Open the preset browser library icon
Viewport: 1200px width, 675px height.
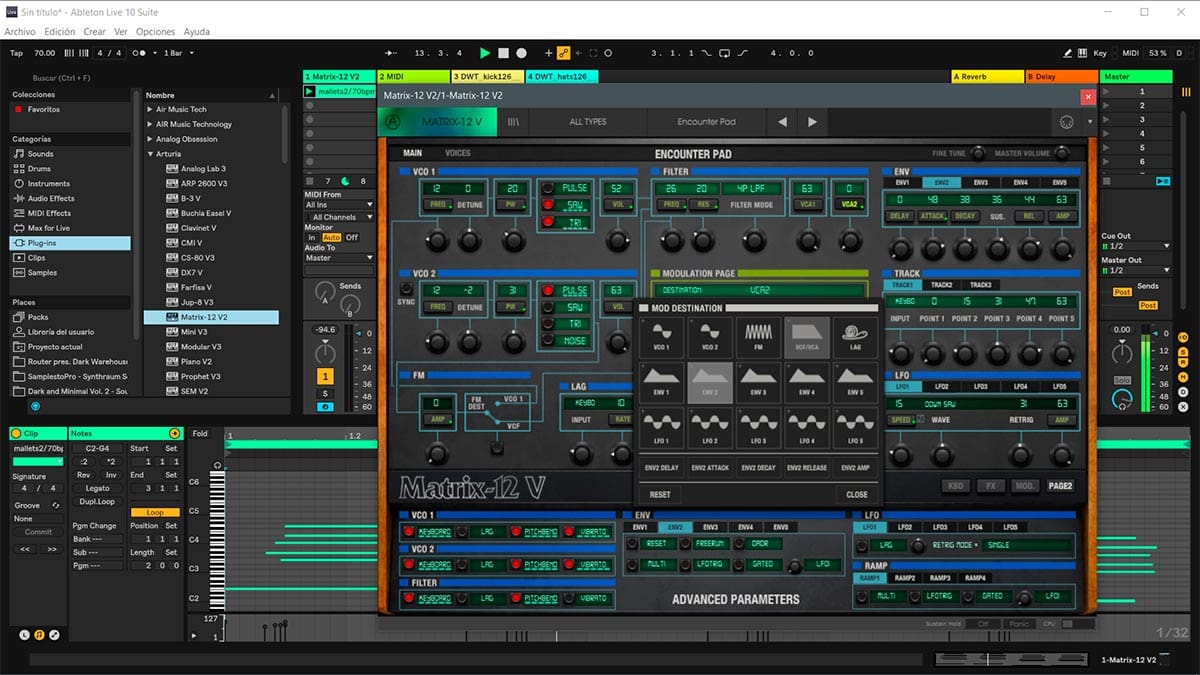click(514, 122)
